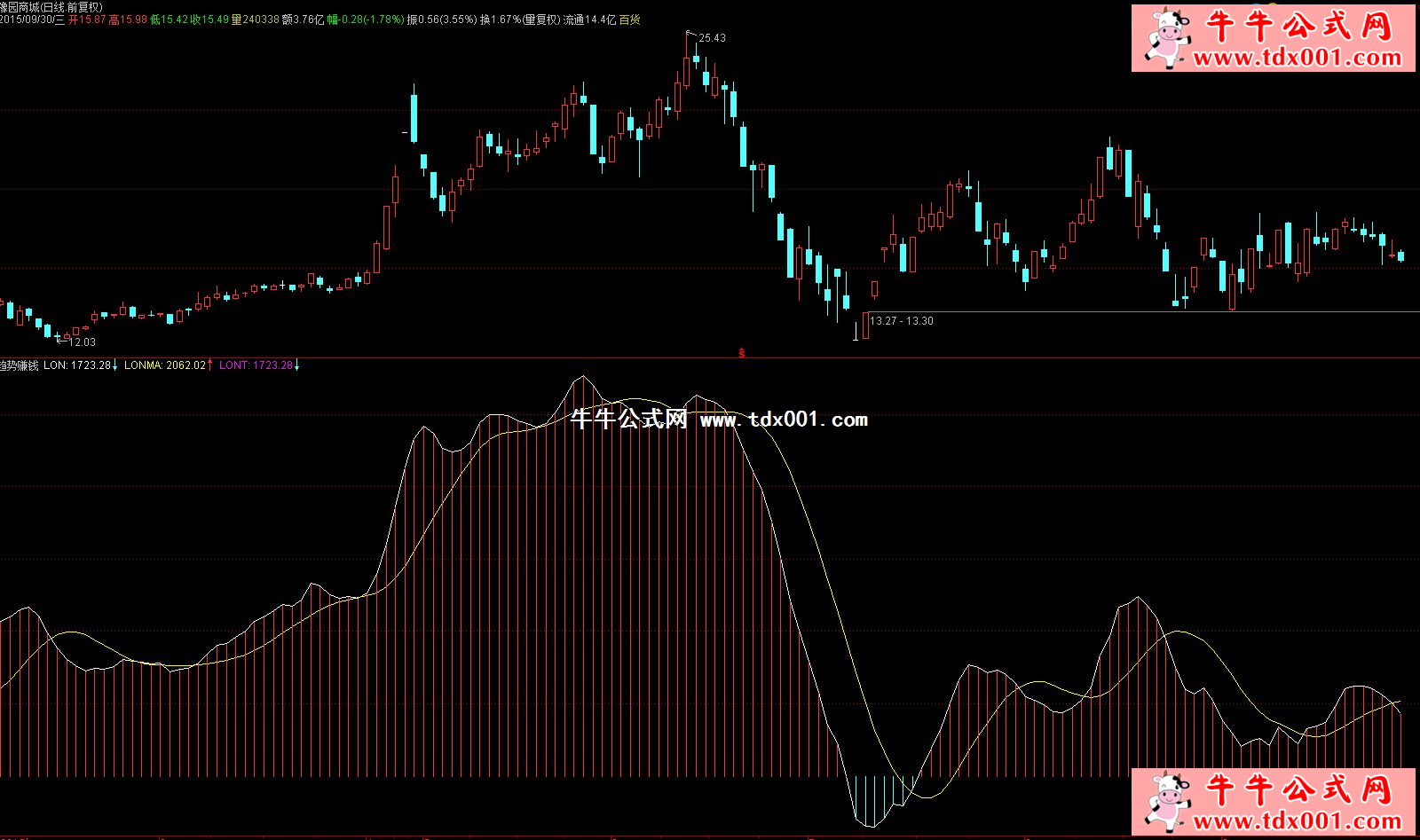This screenshot has width=1420, height=840.
Task: Click the stock title 豫园商城(日线.前复权)
Action: click(x=51, y=7)
